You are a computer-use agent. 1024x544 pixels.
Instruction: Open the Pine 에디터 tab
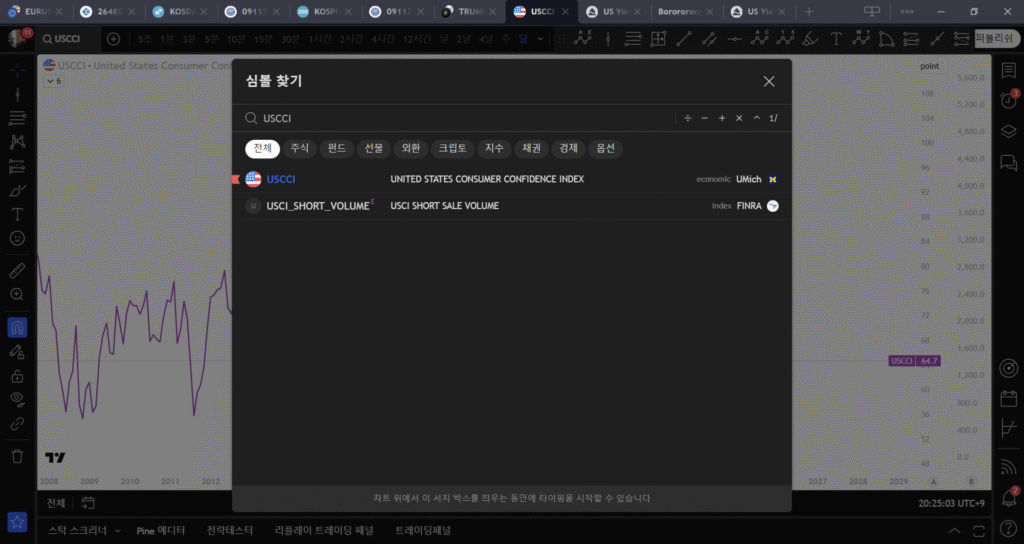click(161, 530)
